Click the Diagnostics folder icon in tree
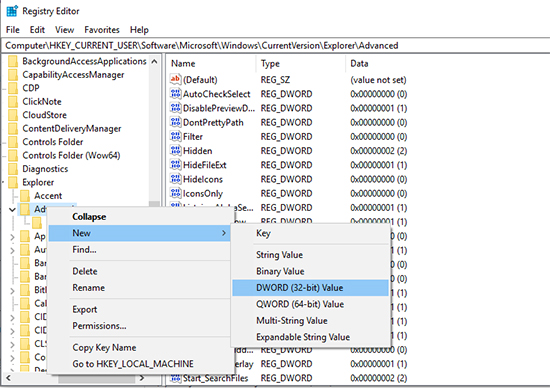Image resolution: width=550 pixels, height=388 pixels. coord(13,169)
